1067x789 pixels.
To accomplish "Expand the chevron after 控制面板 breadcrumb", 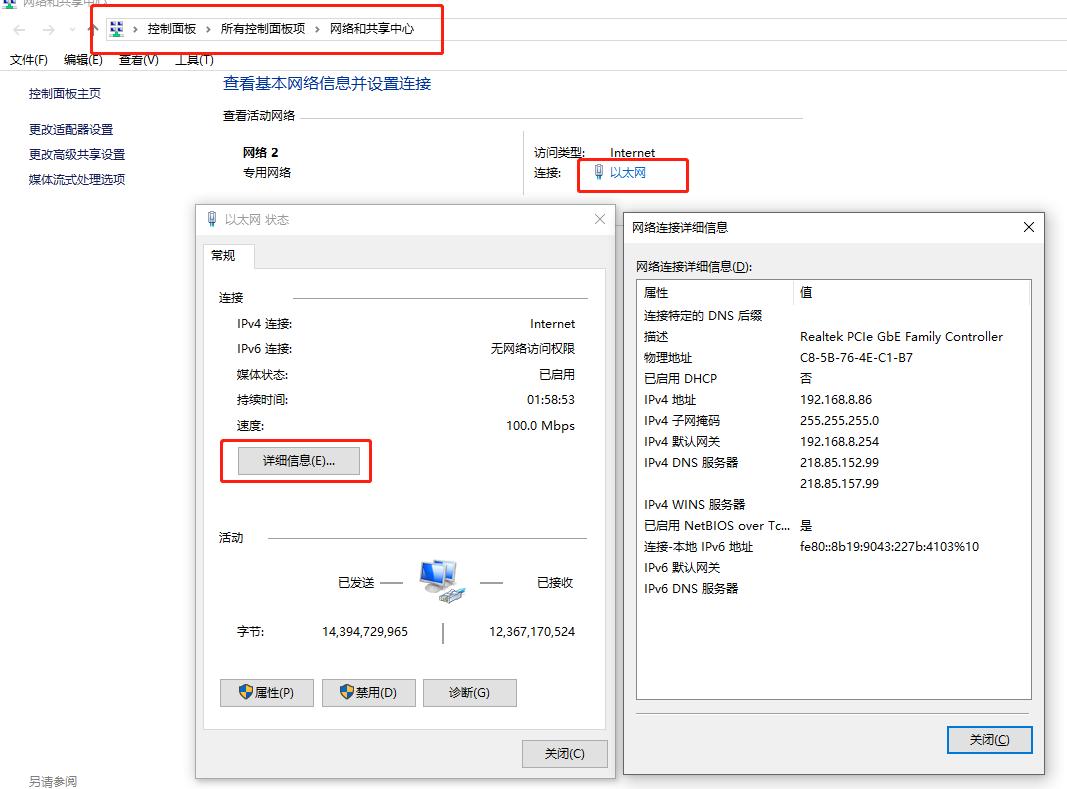I will (x=208, y=29).
